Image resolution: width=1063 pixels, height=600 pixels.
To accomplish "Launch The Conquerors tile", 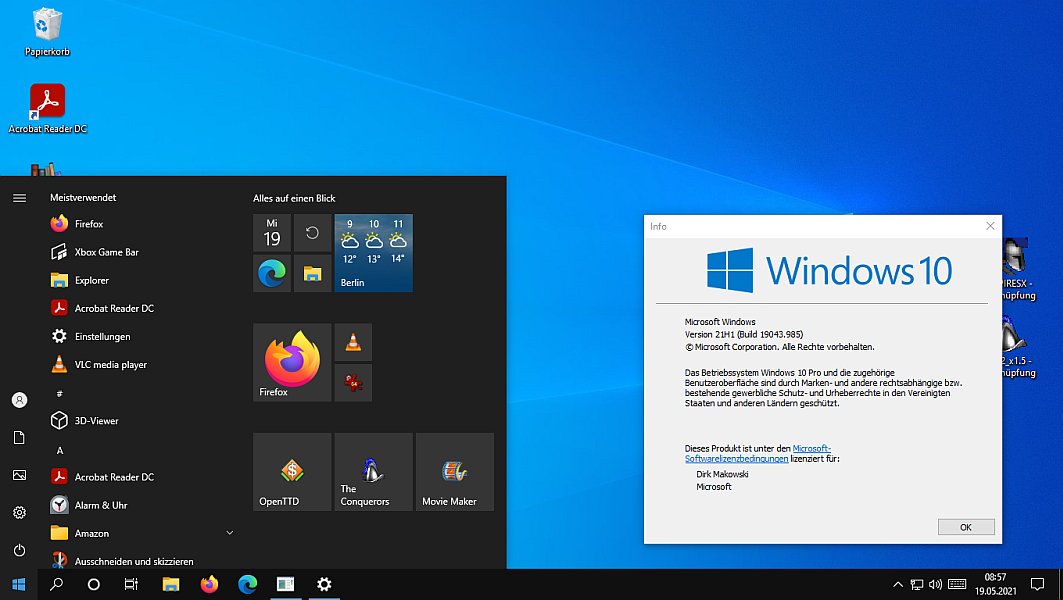I will [x=374, y=472].
